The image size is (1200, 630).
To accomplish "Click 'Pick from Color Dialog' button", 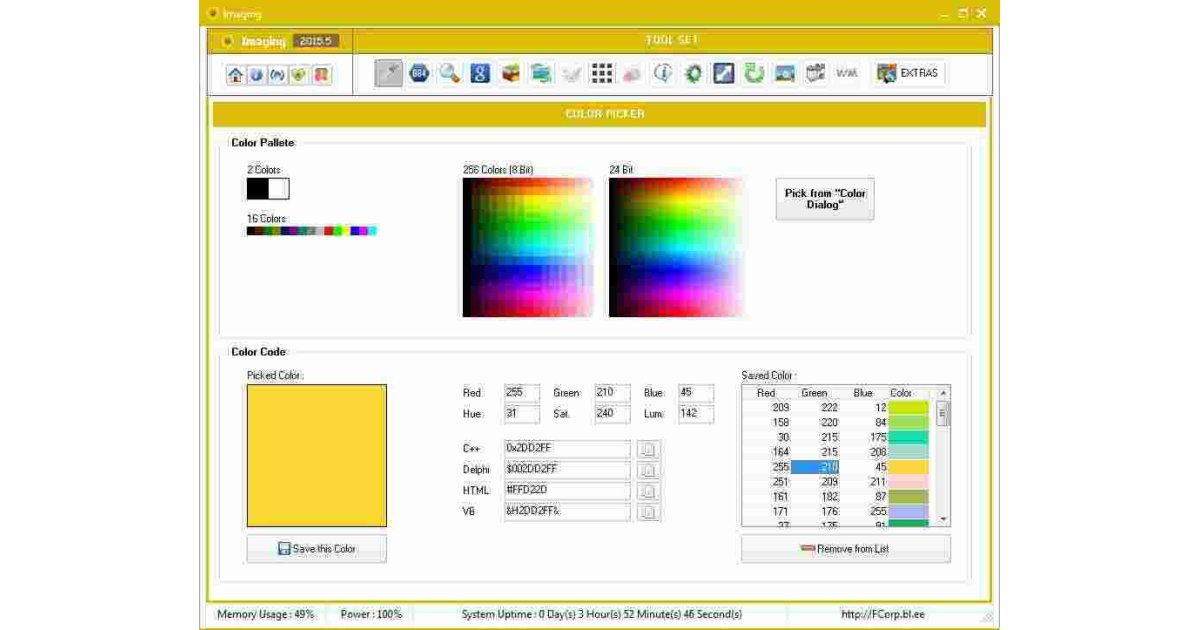I will click(824, 199).
